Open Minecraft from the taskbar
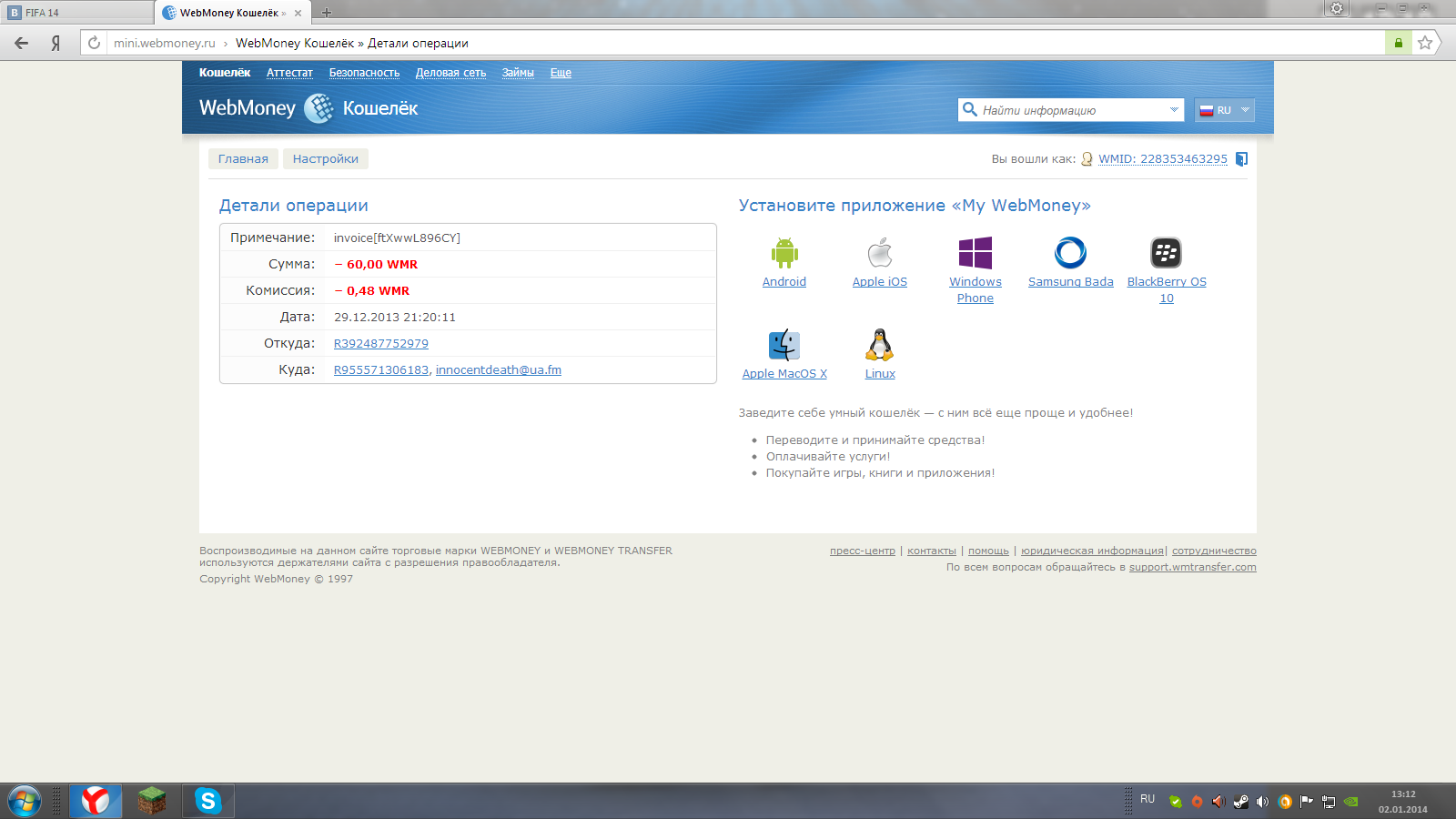Viewport: 1456px width, 819px height. pyautogui.click(x=152, y=801)
